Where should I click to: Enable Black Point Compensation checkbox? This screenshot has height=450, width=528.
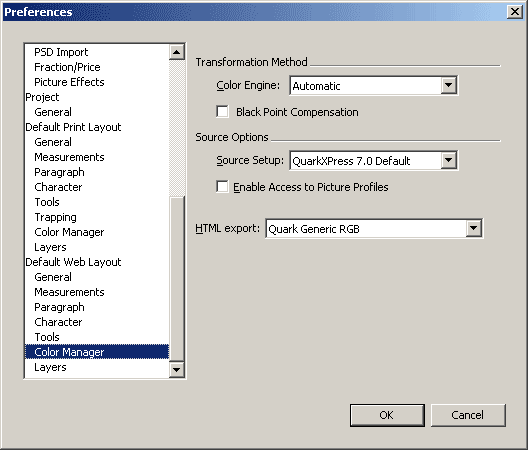tap(222, 111)
